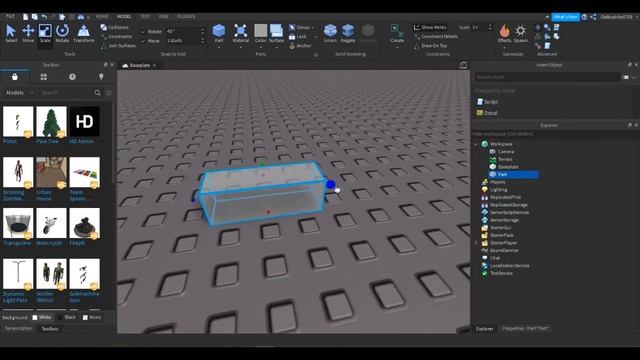Open Toolbox filter options icon
Image resolution: width=640 pixels, height=360 pixels.
tap(109, 93)
